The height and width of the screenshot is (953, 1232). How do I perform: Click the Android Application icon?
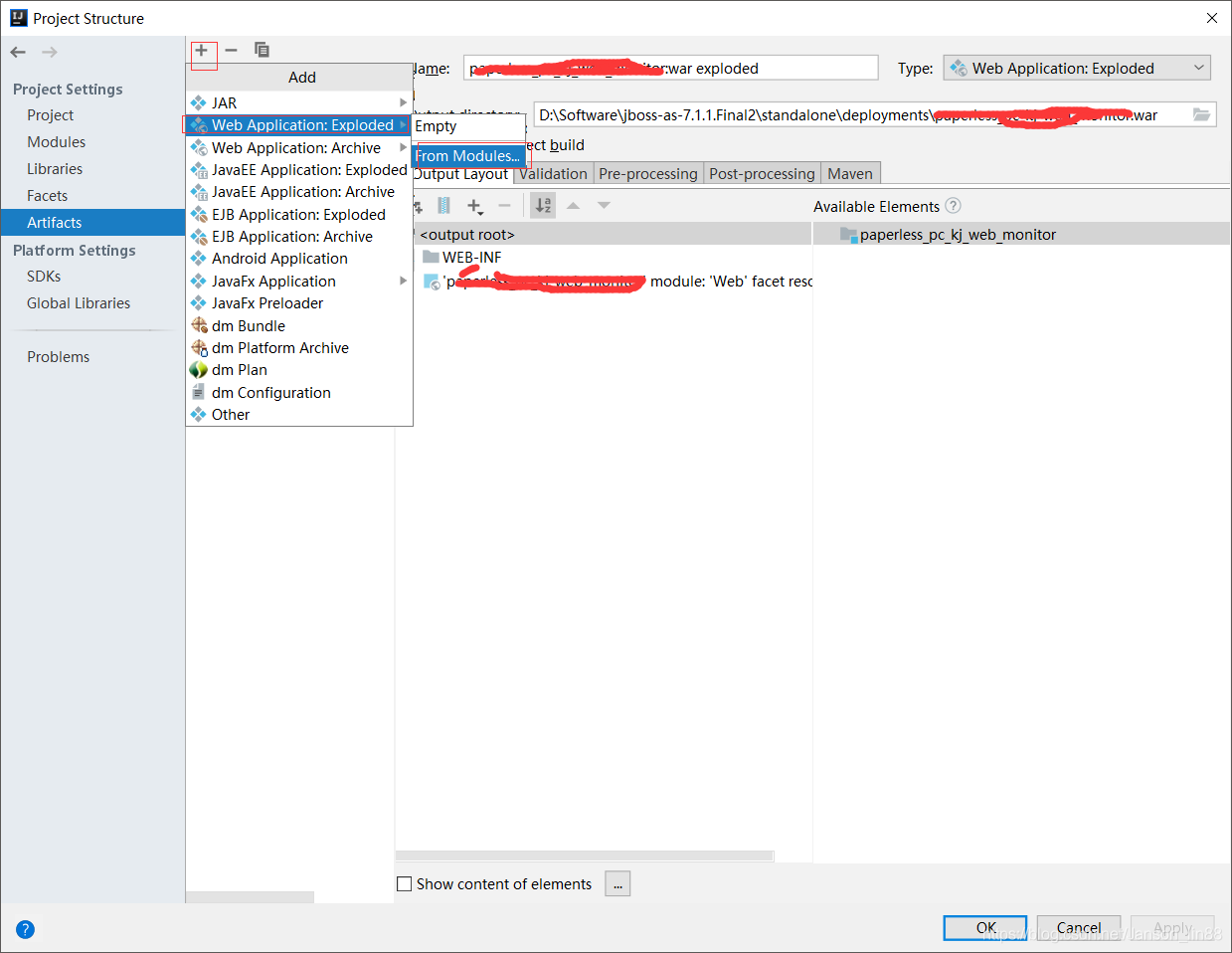[x=198, y=258]
